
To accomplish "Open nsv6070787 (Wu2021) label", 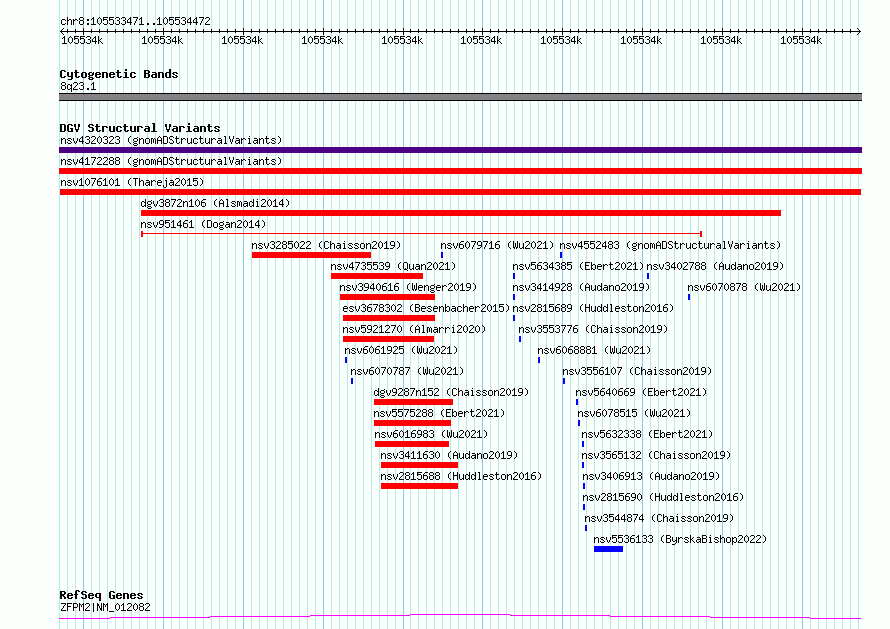I will pos(407,371).
